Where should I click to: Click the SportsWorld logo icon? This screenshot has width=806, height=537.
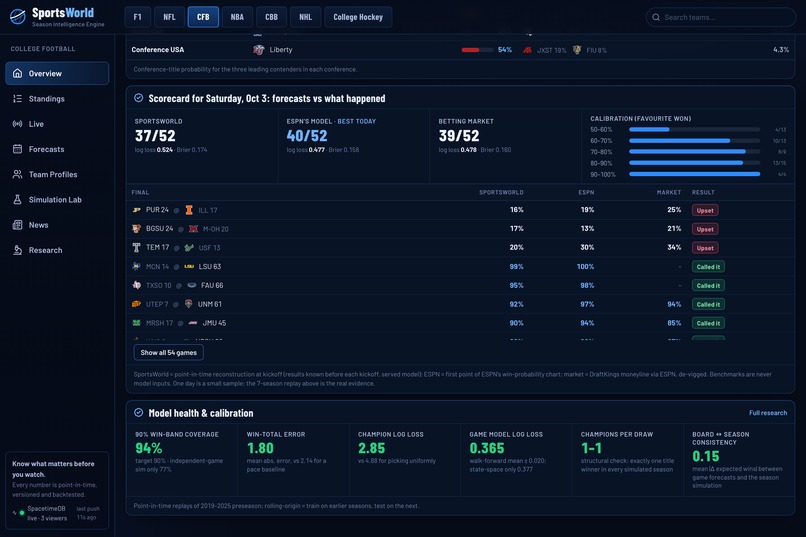(18, 16)
